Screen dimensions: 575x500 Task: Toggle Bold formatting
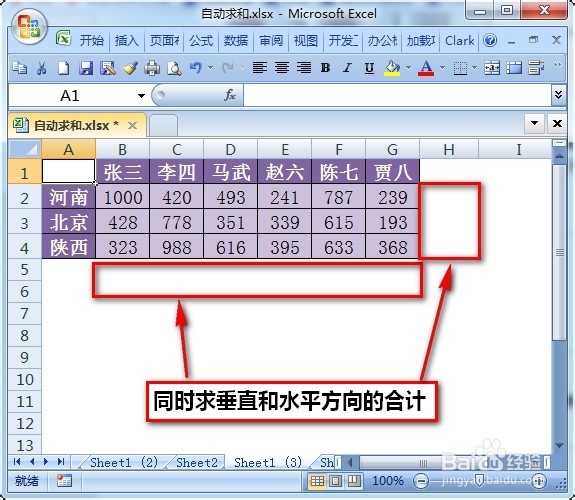click(x=325, y=68)
